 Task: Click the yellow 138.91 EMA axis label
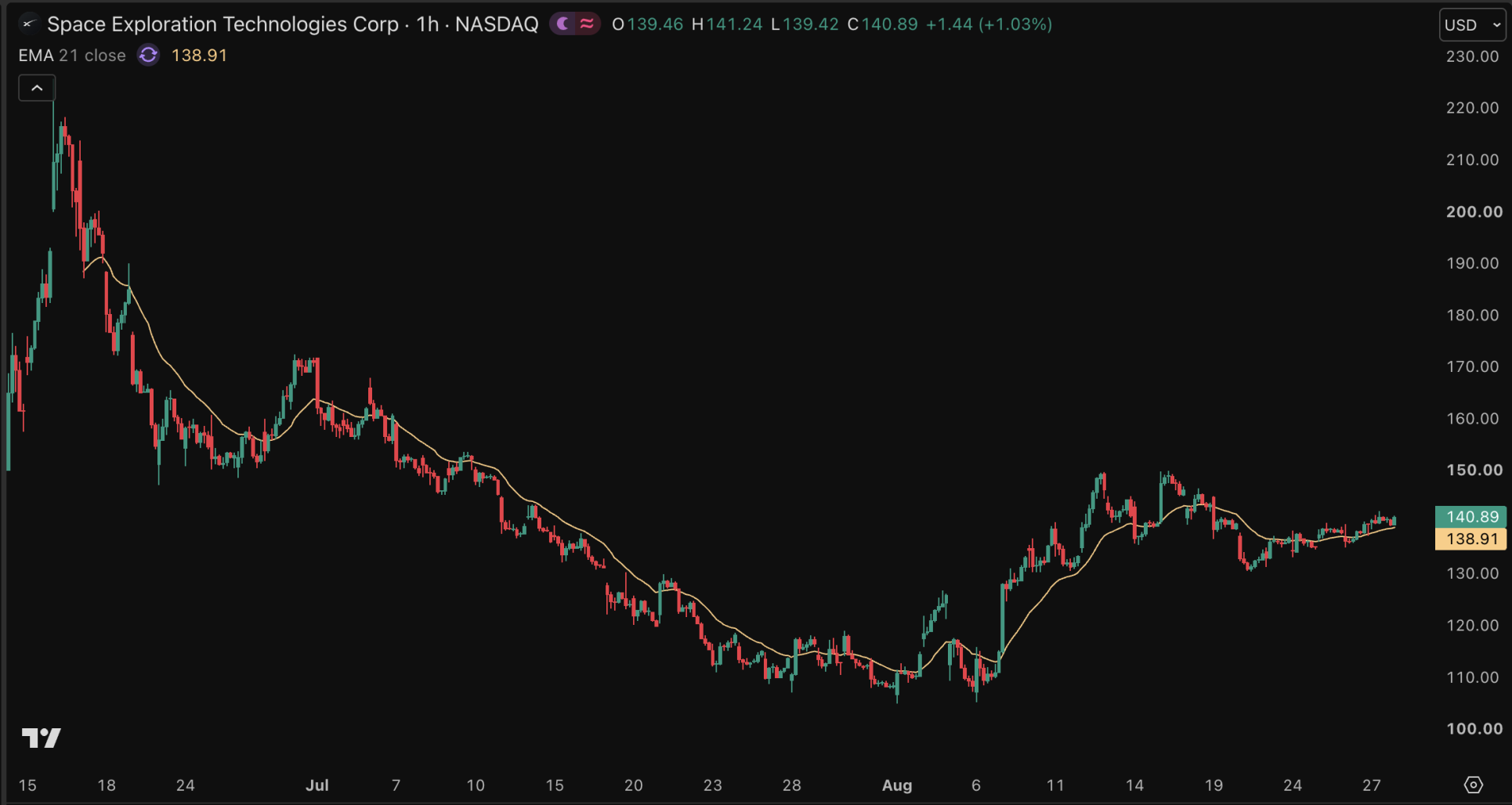1470,539
